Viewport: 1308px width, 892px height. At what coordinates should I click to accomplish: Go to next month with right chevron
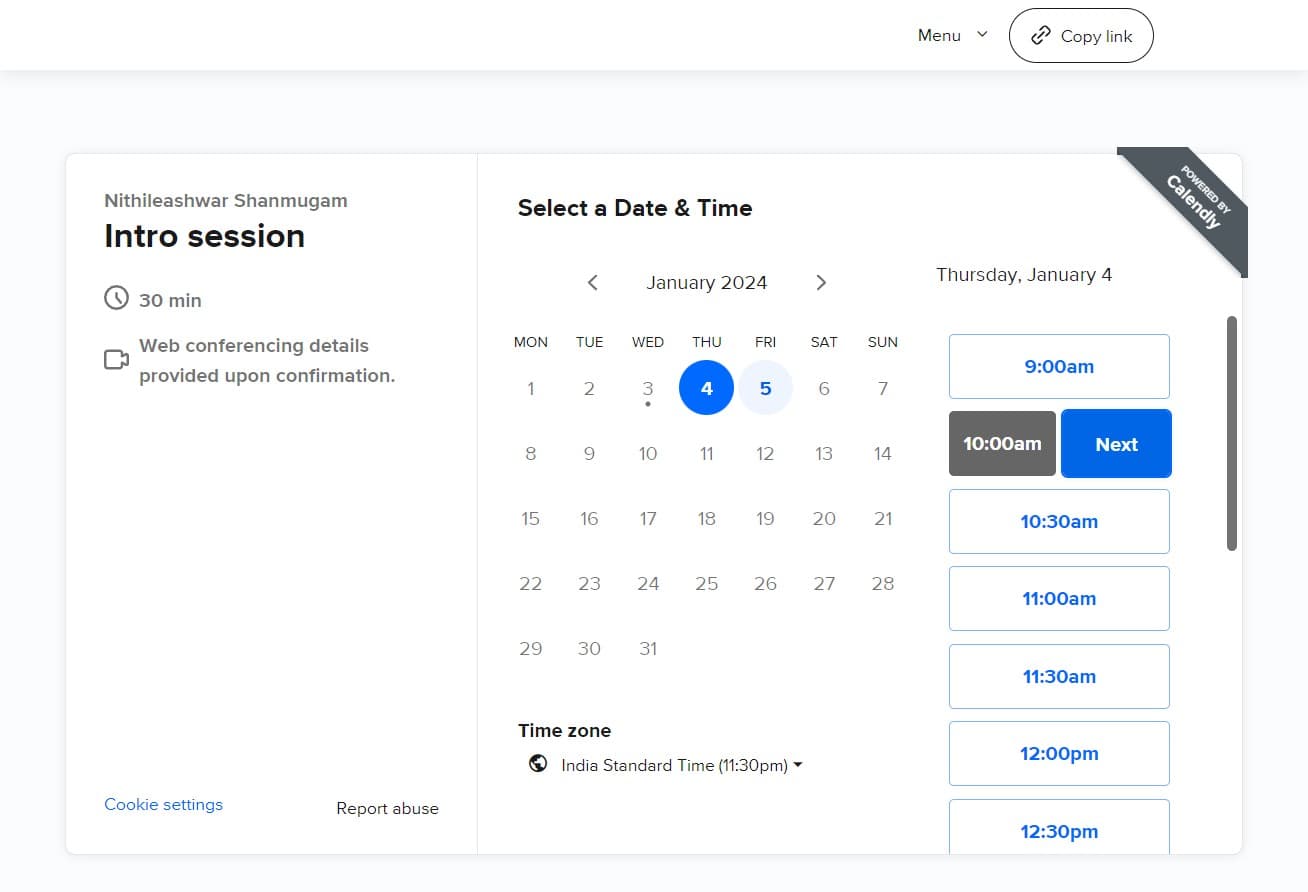(x=821, y=283)
